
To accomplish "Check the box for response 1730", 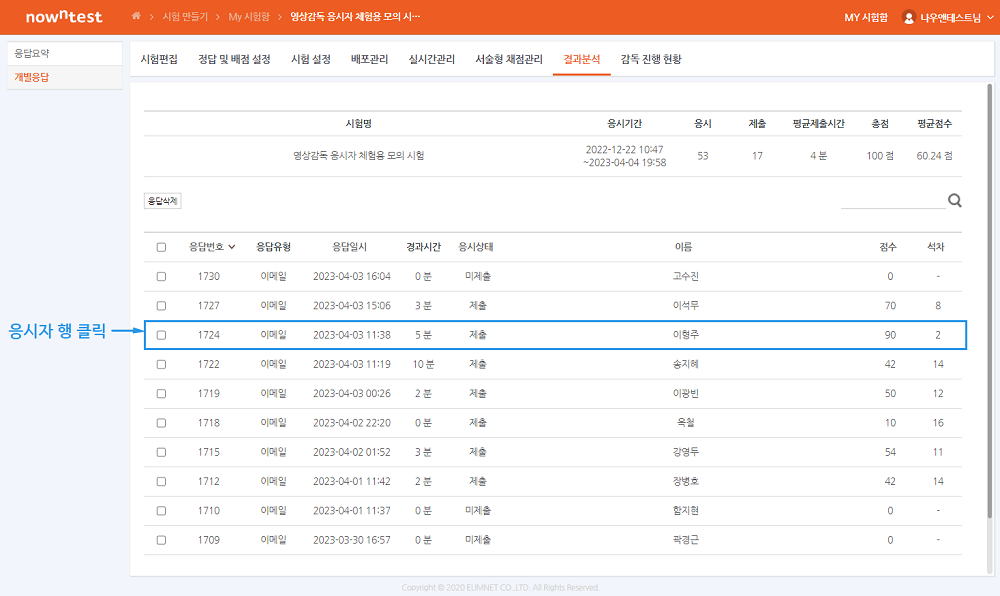I will click(x=161, y=277).
